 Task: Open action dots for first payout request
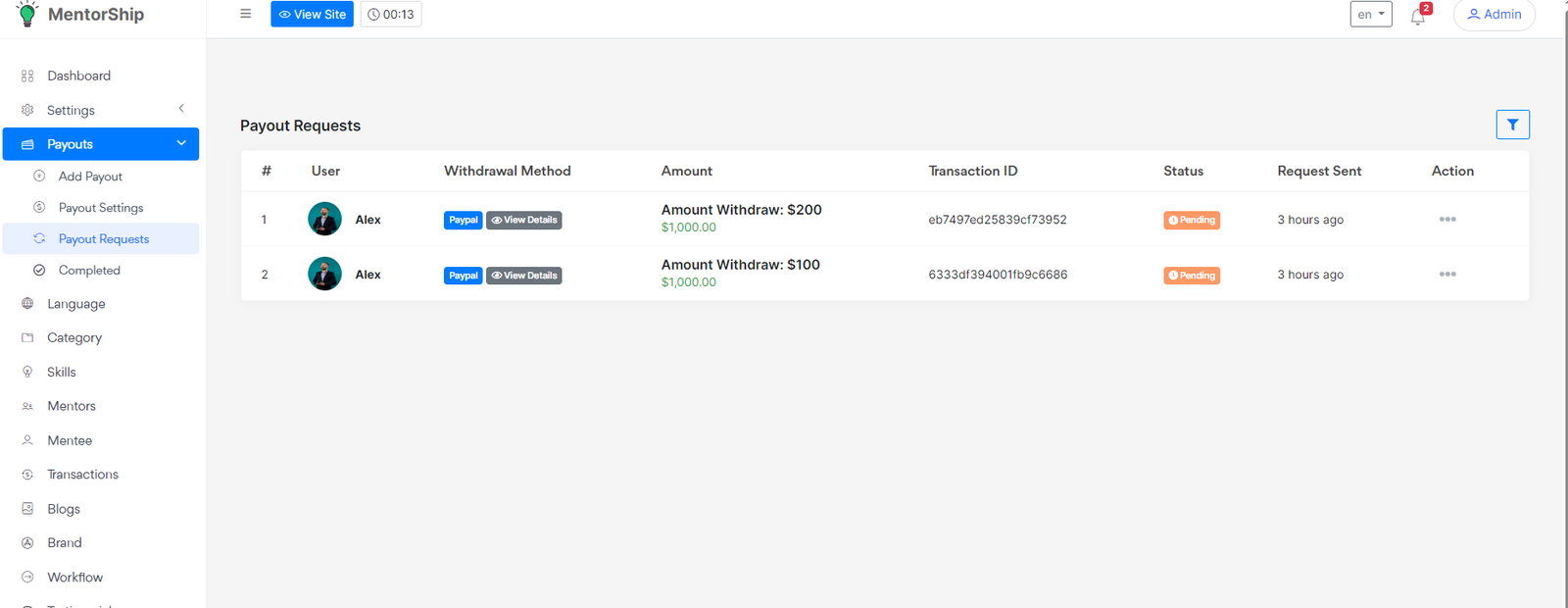tap(1446, 220)
